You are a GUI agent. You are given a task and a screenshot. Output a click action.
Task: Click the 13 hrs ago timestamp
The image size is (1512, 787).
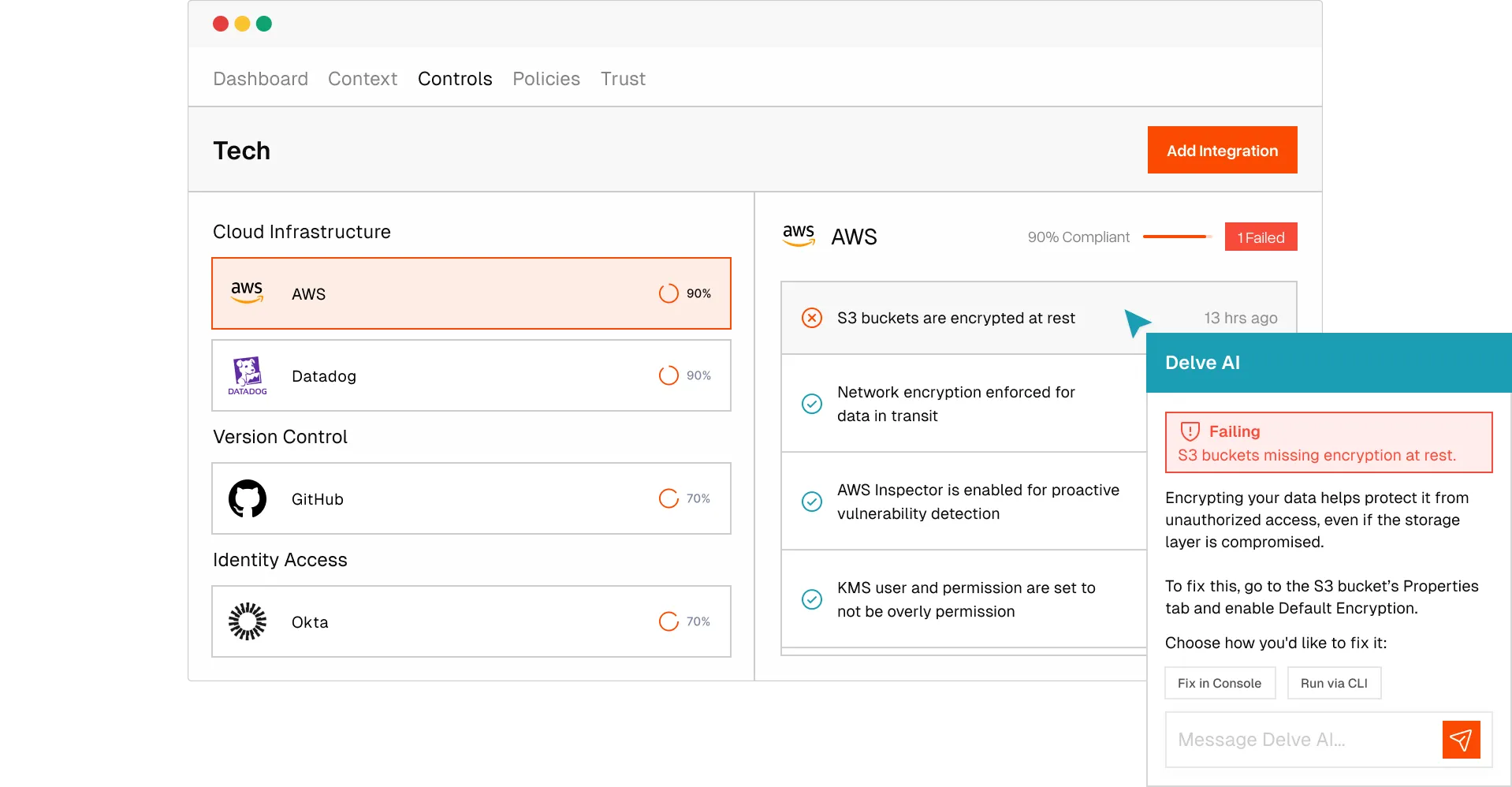tap(1241, 318)
